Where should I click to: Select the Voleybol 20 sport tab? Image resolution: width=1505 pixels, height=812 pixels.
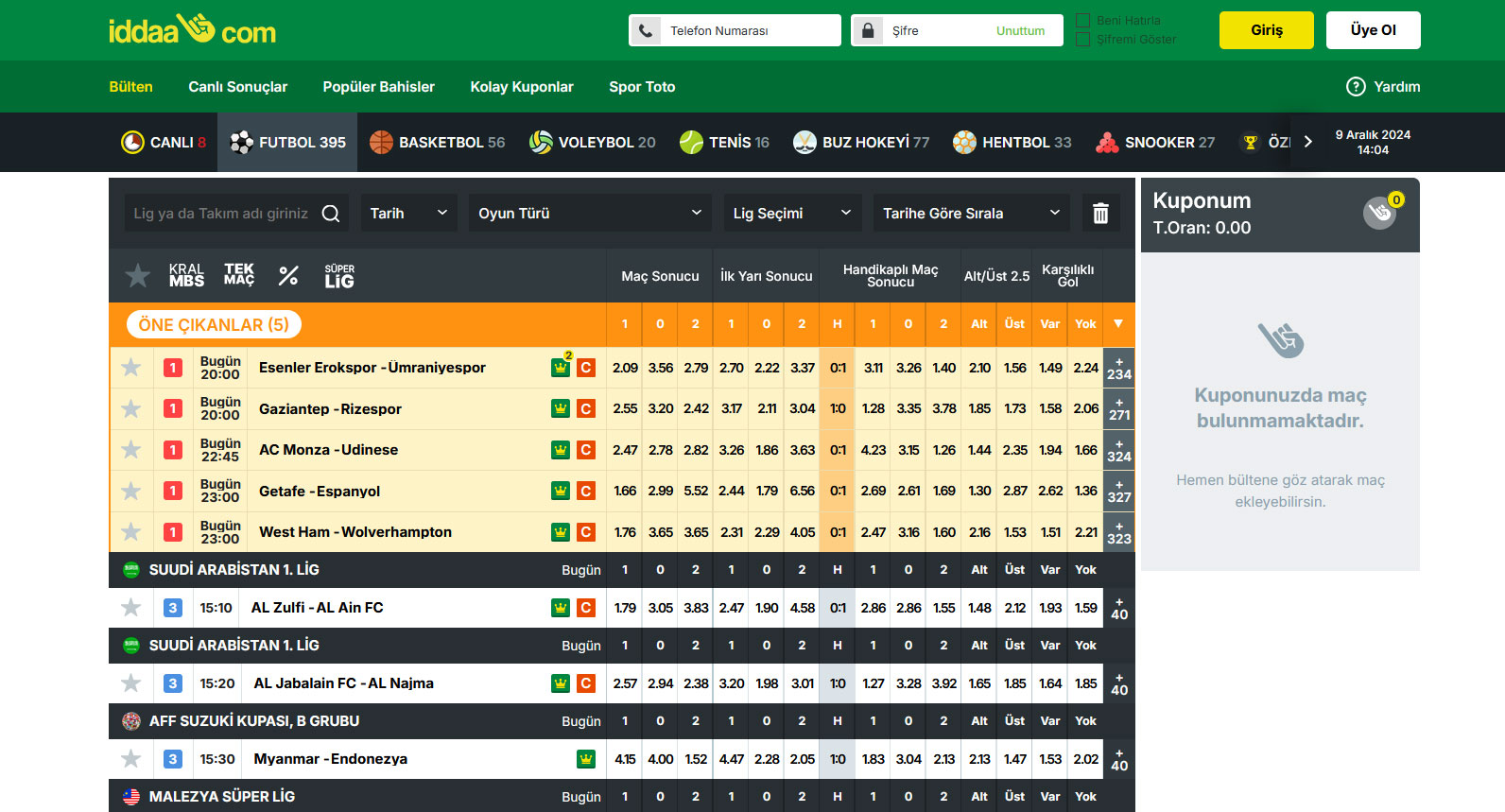(x=593, y=142)
